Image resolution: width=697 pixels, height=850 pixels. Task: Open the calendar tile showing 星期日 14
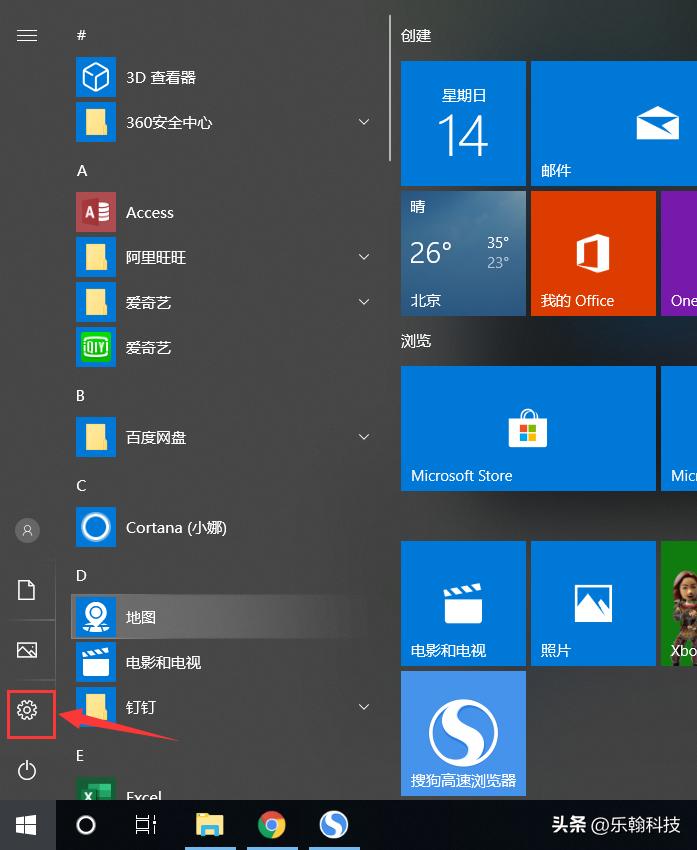[x=463, y=123]
